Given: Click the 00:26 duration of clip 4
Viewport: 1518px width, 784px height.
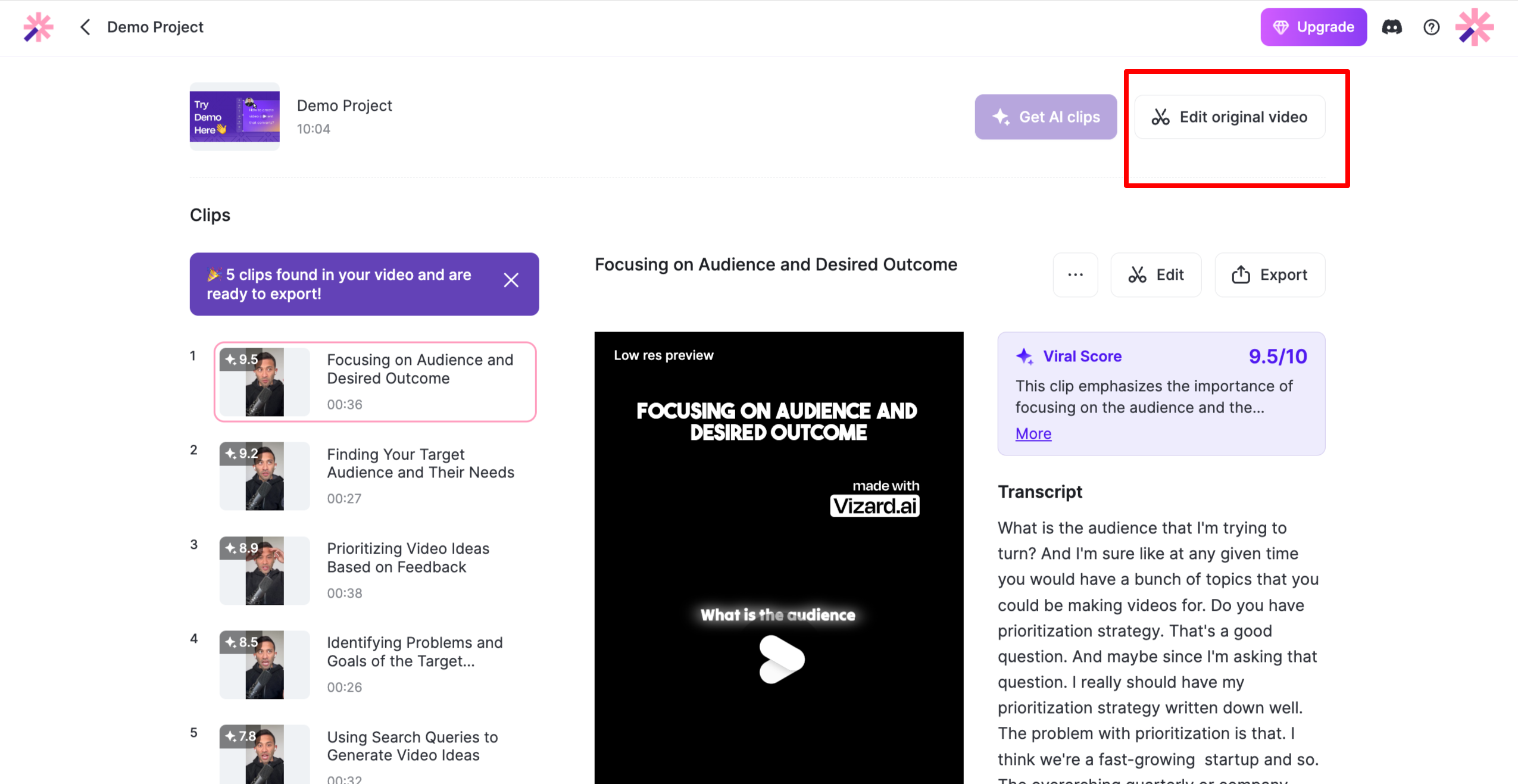Looking at the screenshot, I should (344, 687).
